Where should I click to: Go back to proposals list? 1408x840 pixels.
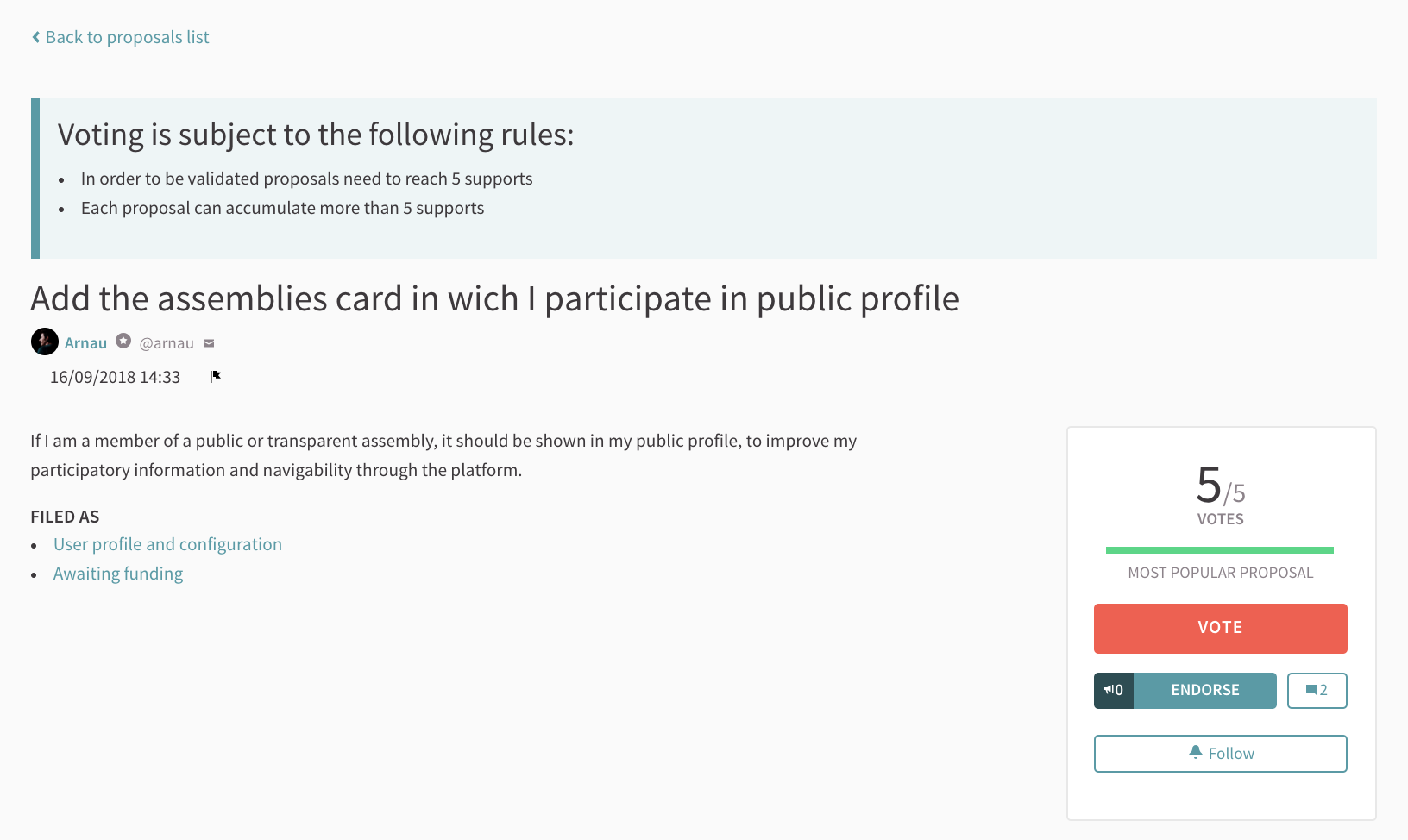point(127,37)
